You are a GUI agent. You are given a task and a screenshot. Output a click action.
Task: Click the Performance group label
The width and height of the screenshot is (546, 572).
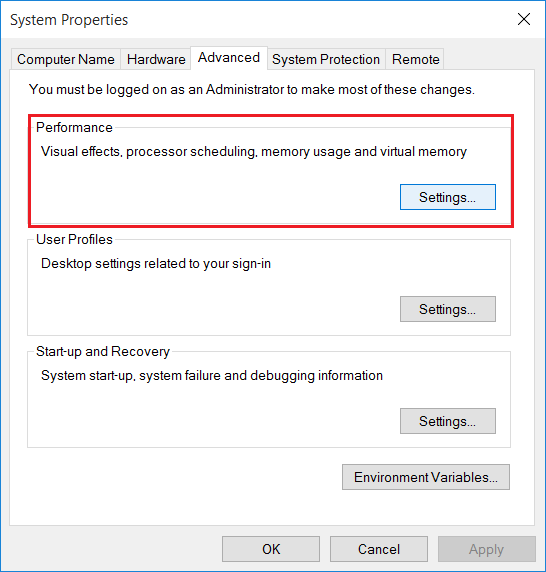(x=74, y=127)
